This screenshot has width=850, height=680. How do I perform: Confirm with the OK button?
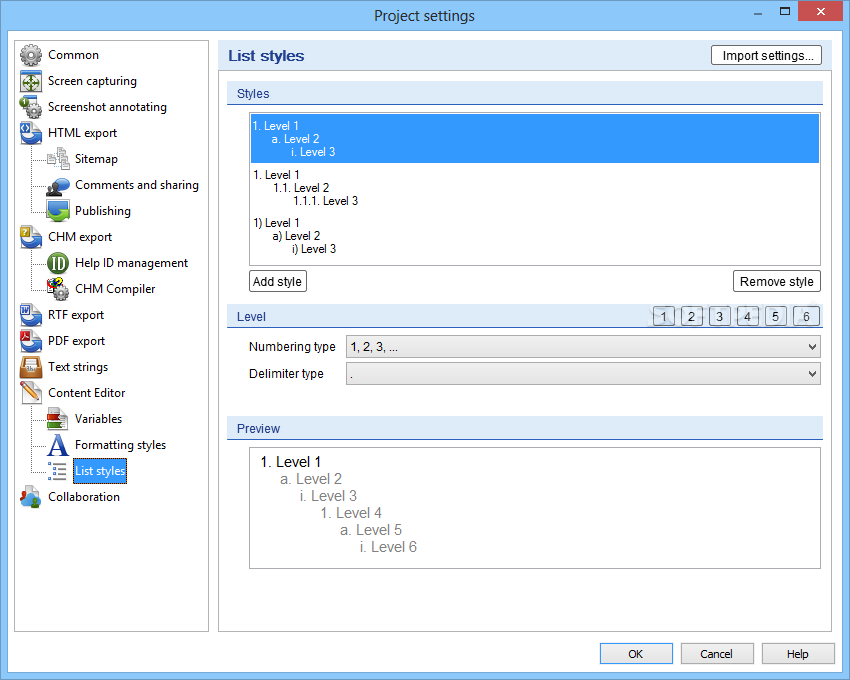[x=636, y=654]
